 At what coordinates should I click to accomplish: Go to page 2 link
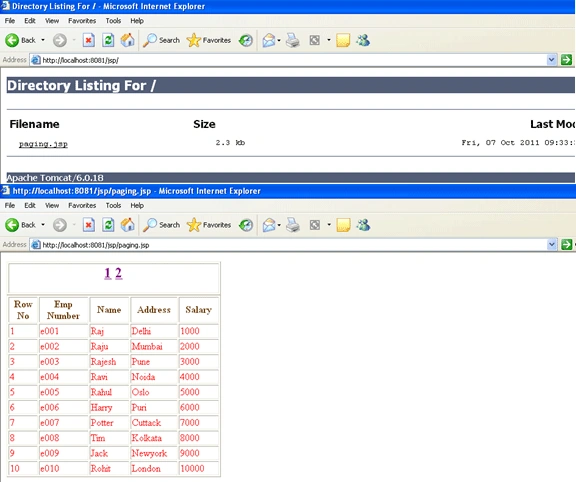pos(118,273)
